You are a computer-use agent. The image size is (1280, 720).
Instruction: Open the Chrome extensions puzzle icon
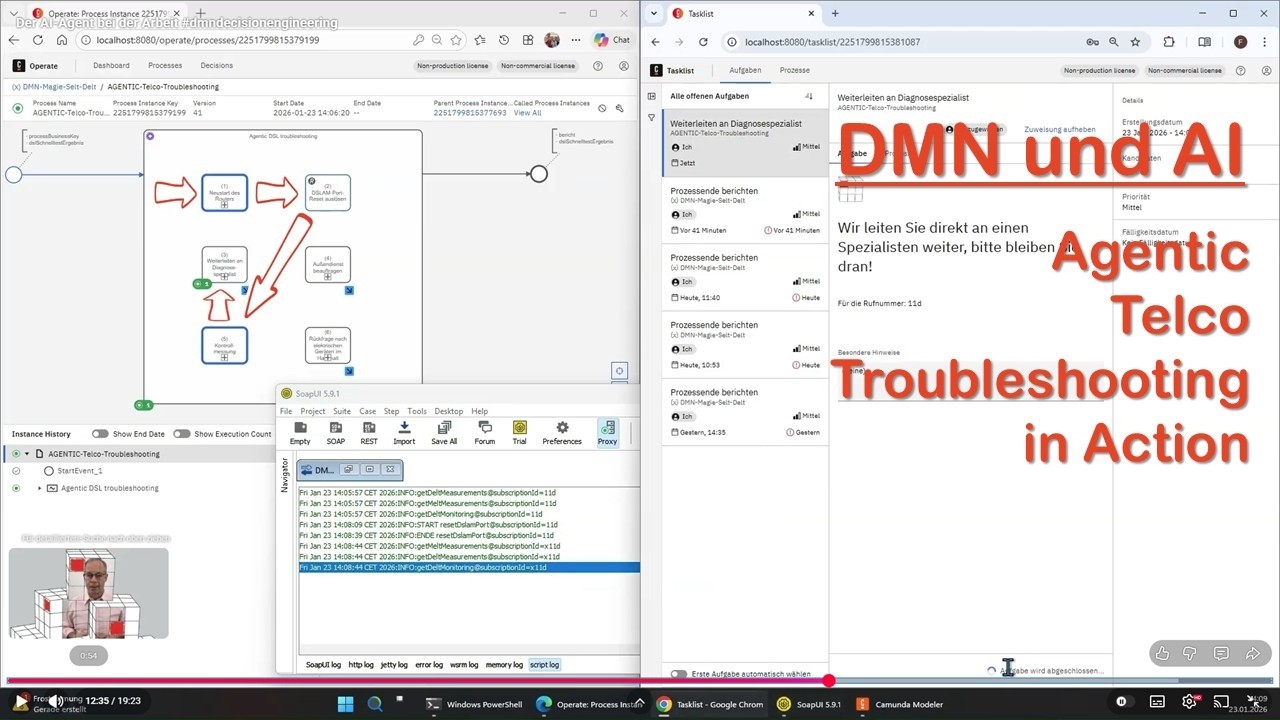tap(1169, 42)
